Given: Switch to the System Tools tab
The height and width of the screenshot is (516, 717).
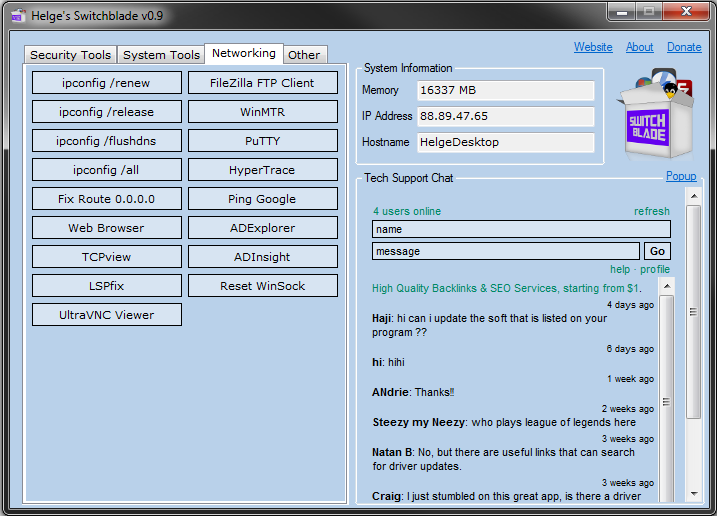Looking at the screenshot, I should tap(161, 55).
